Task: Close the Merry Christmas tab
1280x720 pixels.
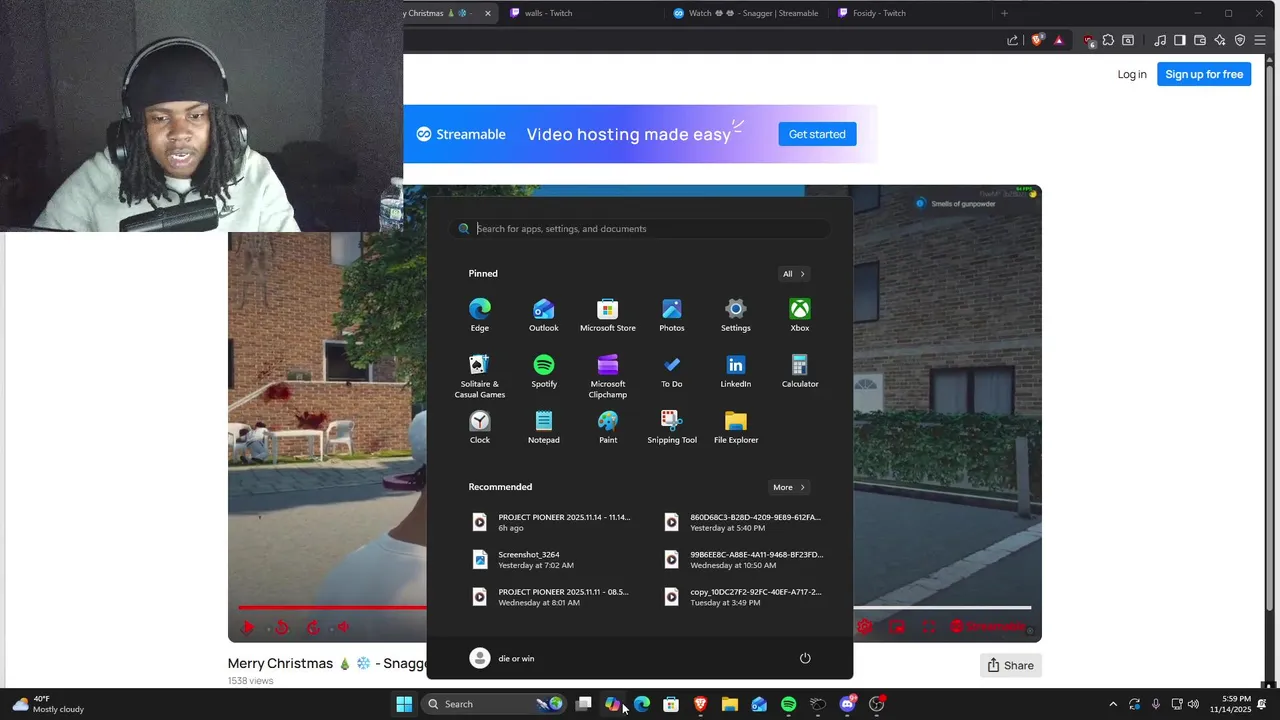Action: click(x=488, y=13)
